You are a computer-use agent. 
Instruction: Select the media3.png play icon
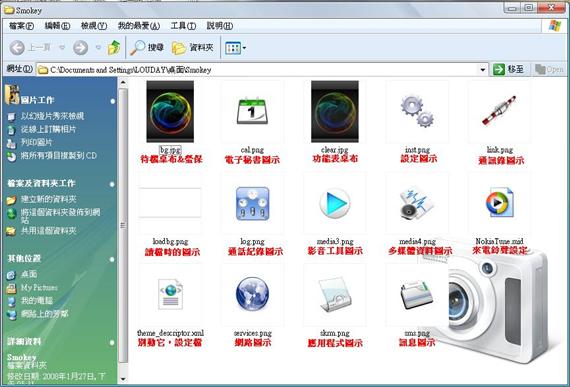pos(335,203)
